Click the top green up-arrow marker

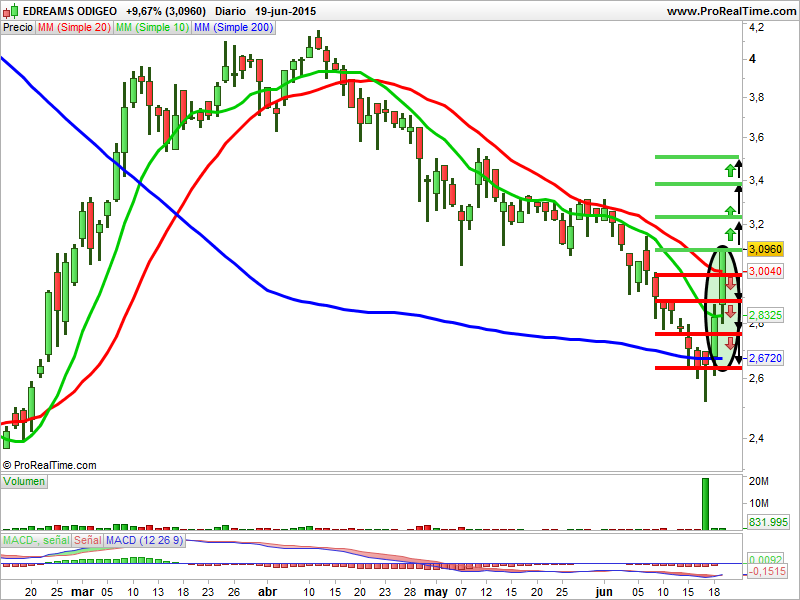click(731, 170)
